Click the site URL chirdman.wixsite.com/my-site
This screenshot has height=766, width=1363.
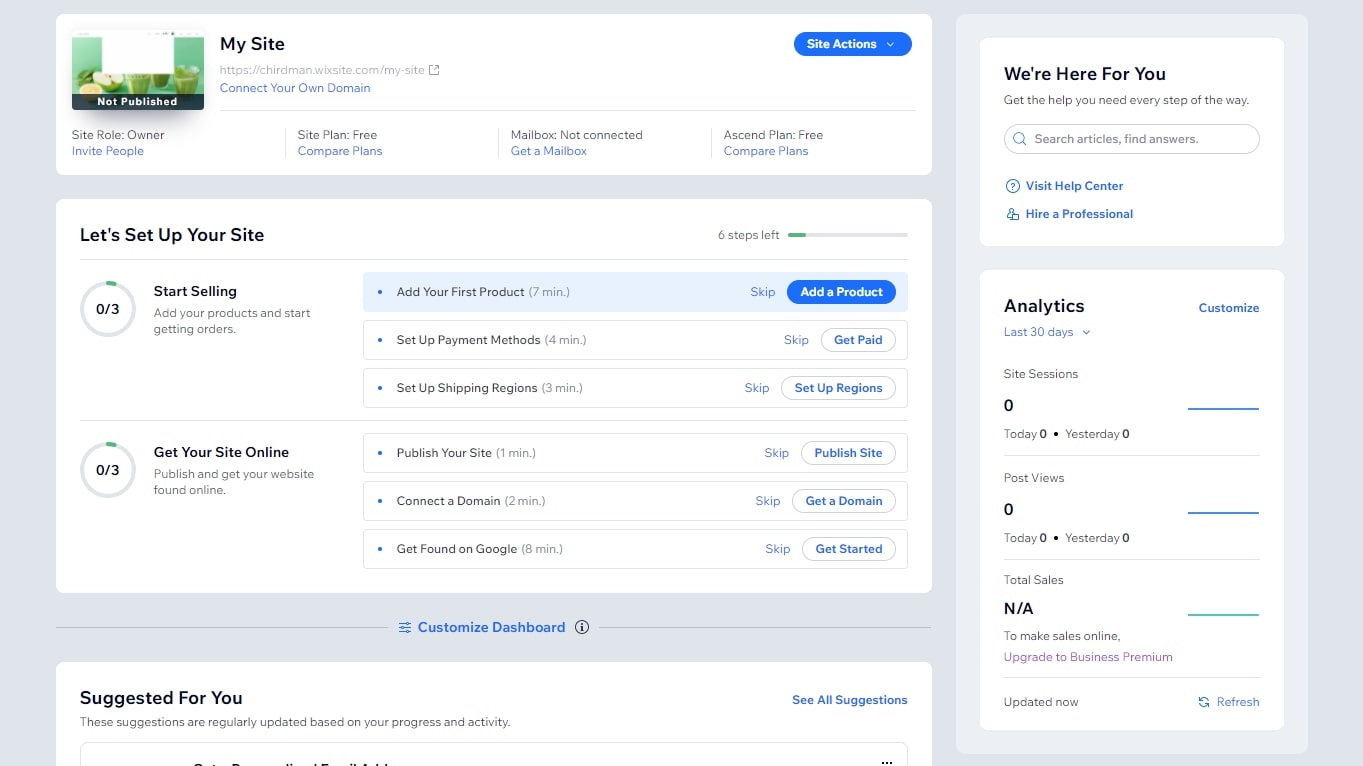(x=322, y=70)
